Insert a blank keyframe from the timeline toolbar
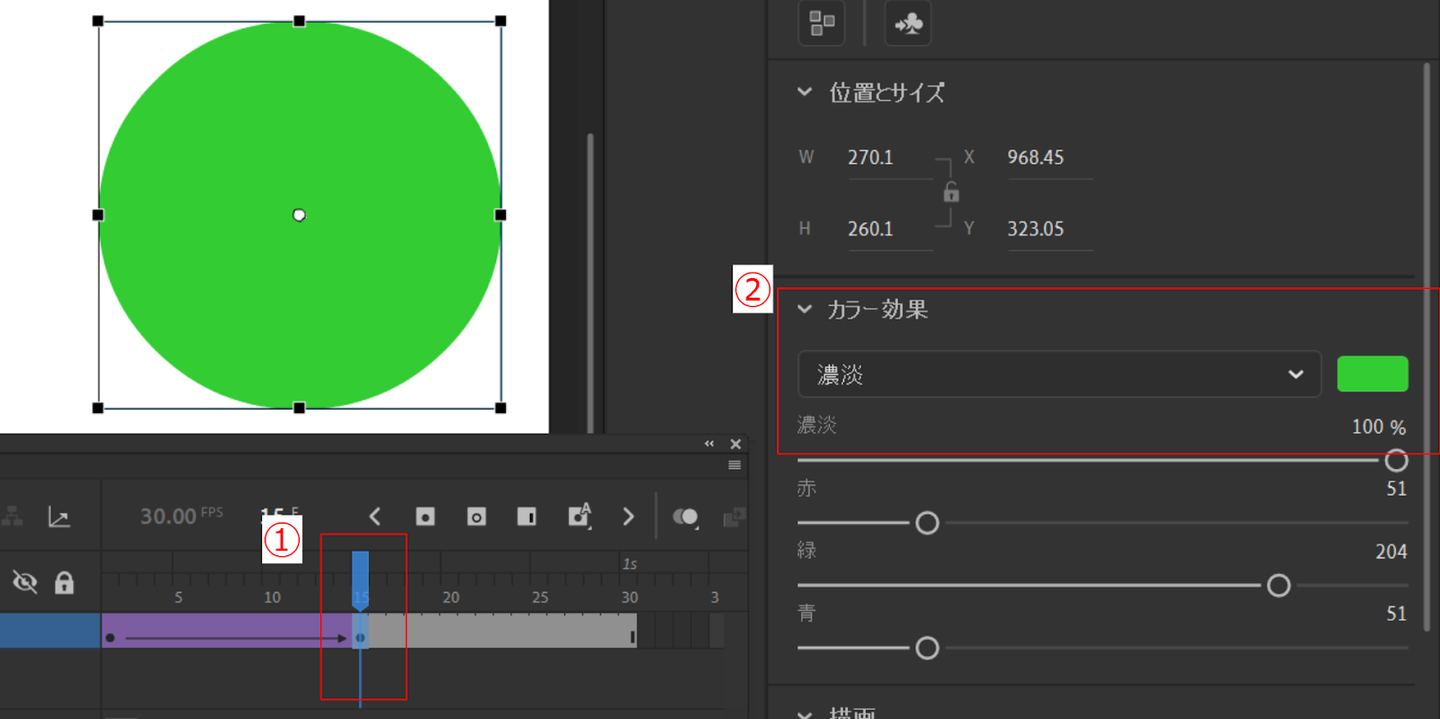The image size is (1440, 719). coord(476,516)
